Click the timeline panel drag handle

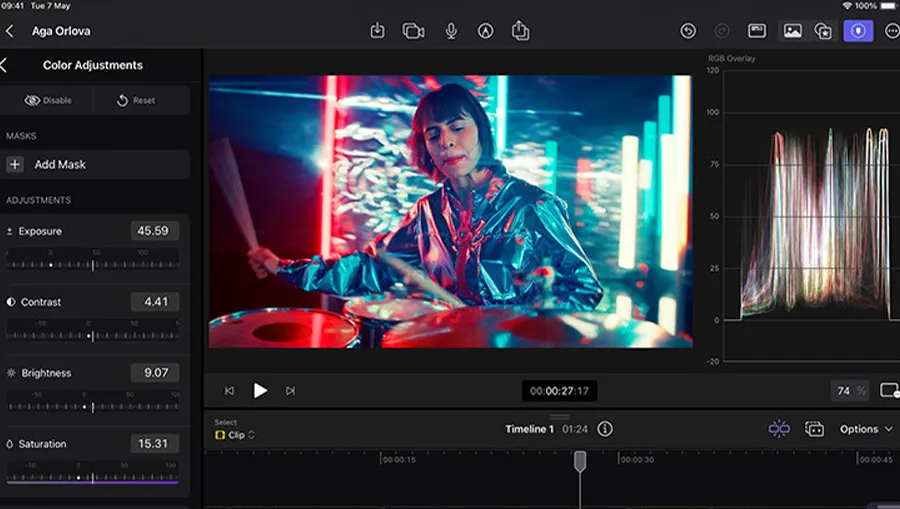pyautogui.click(x=559, y=416)
